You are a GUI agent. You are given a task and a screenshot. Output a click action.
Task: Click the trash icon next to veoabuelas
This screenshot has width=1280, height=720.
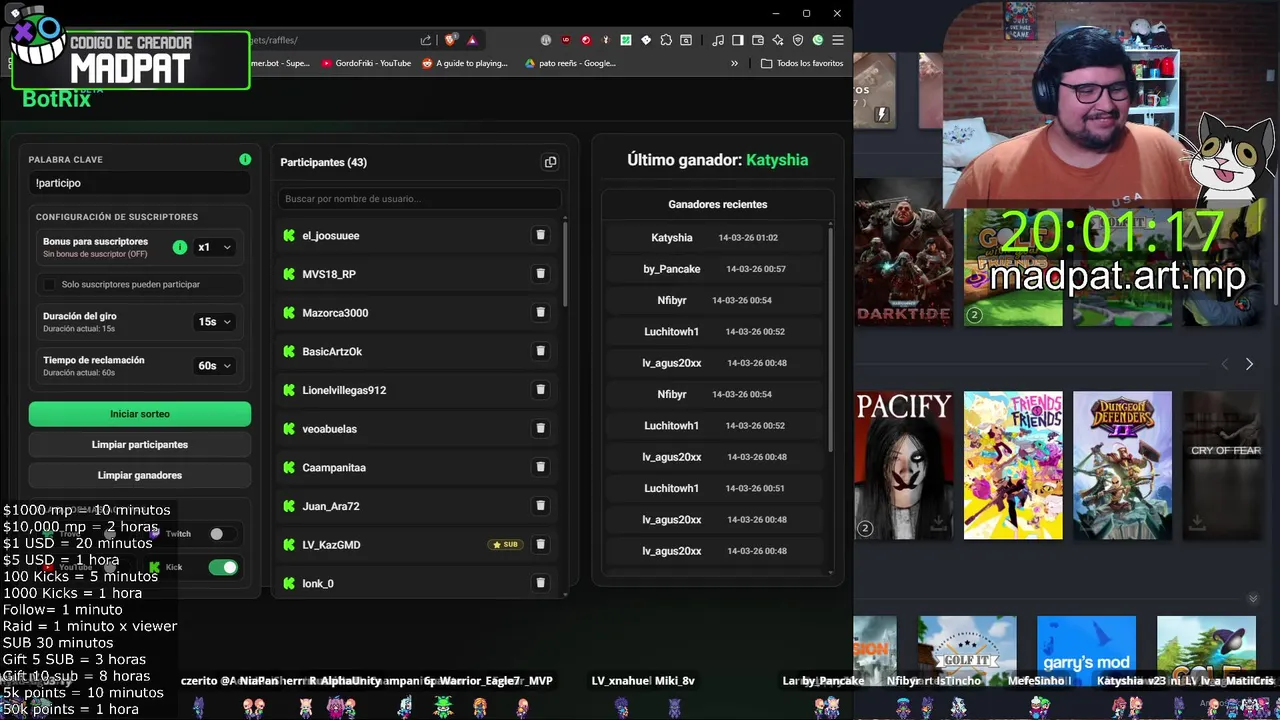pyautogui.click(x=540, y=428)
